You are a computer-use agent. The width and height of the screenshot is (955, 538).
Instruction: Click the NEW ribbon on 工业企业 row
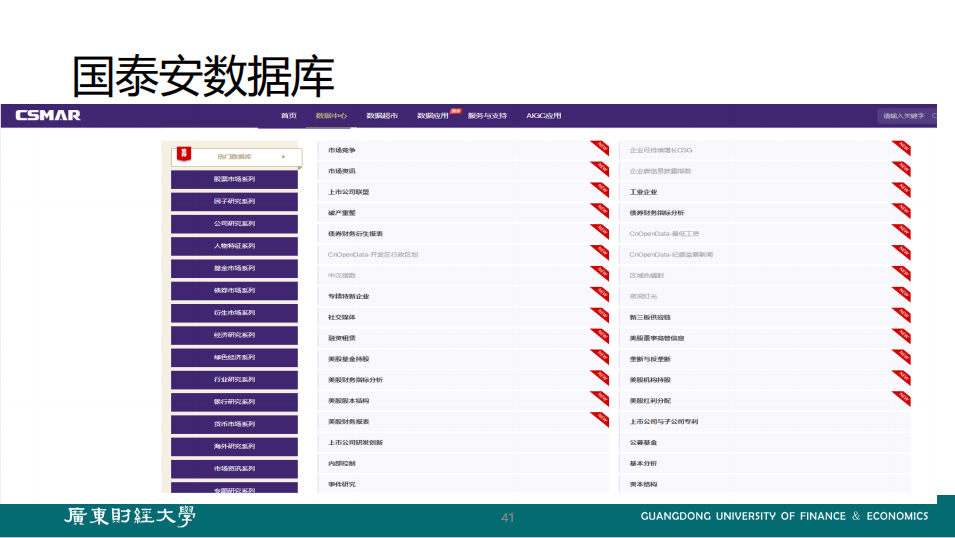click(901, 190)
